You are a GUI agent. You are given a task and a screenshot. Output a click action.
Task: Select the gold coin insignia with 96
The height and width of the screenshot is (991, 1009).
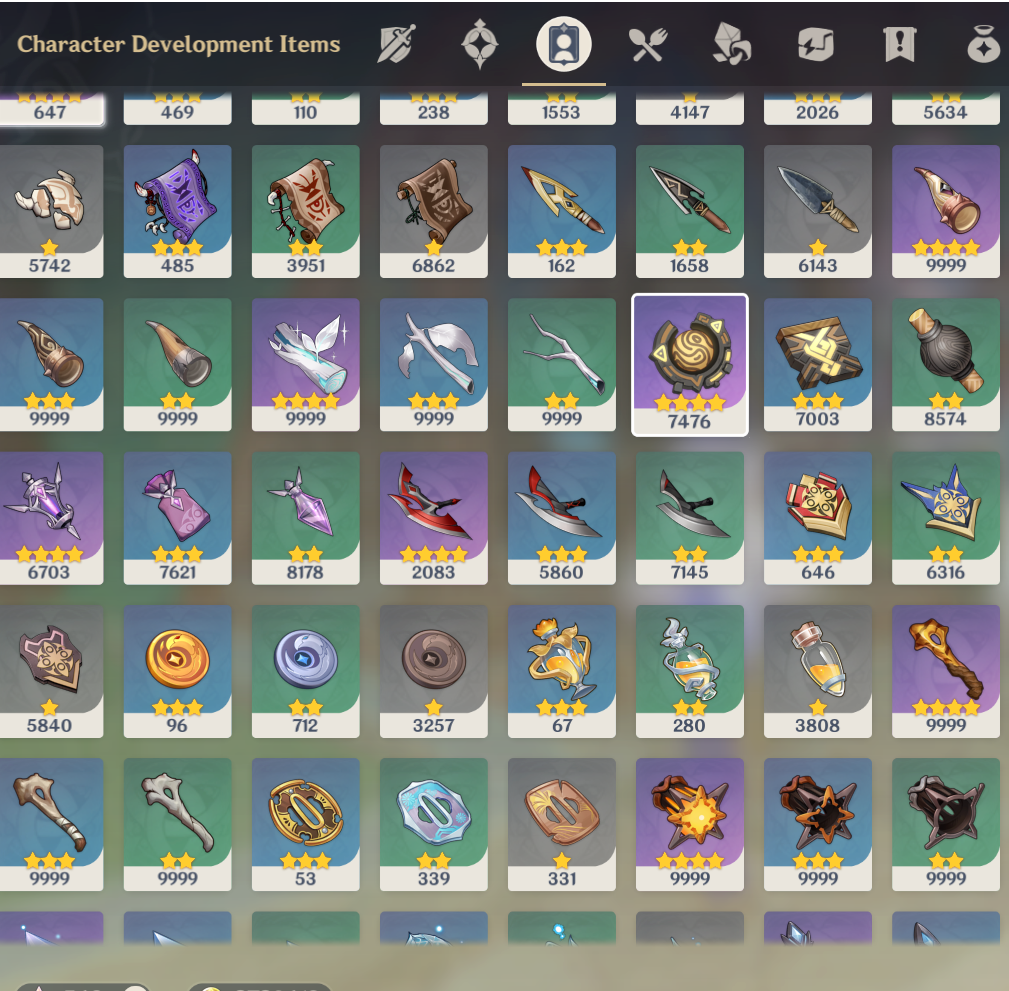(178, 671)
